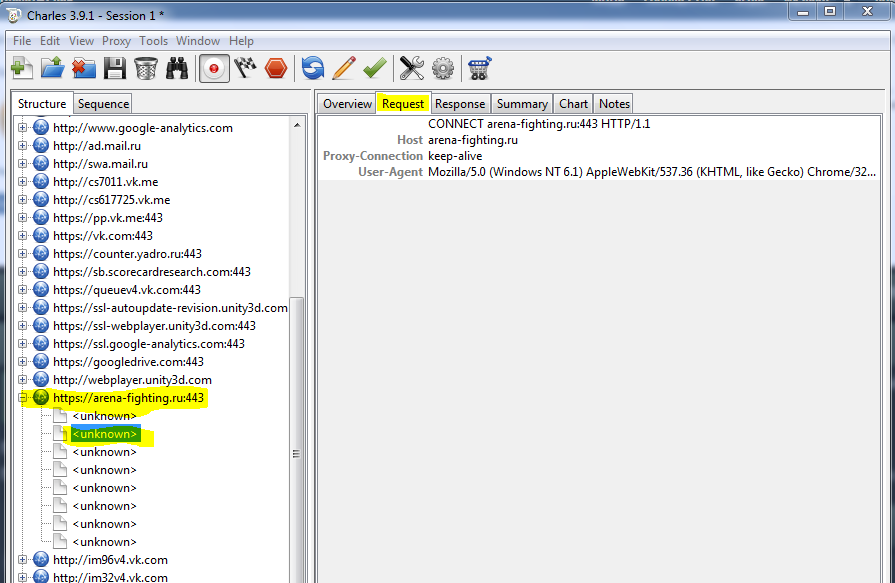Open the Summary tab
This screenshot has height=583, width=895.
(x=522, y=104)
